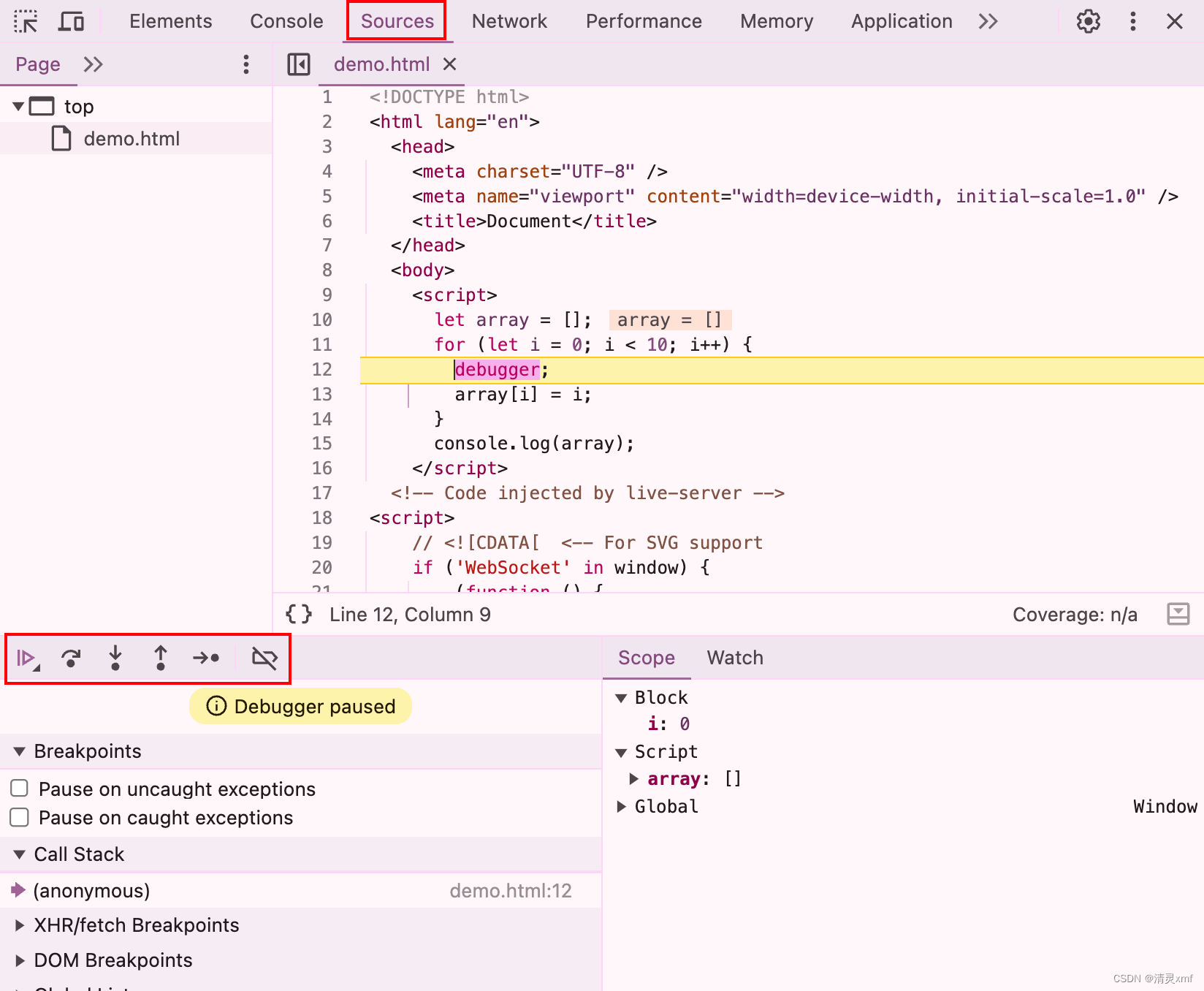
Task: Expand the array variable in Scope
Action: (x=633, y=779)
